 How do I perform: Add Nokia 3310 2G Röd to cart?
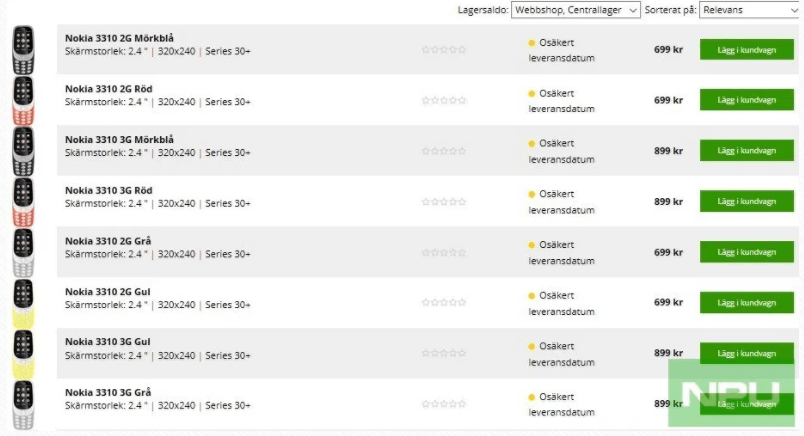(x=747, y=100)
